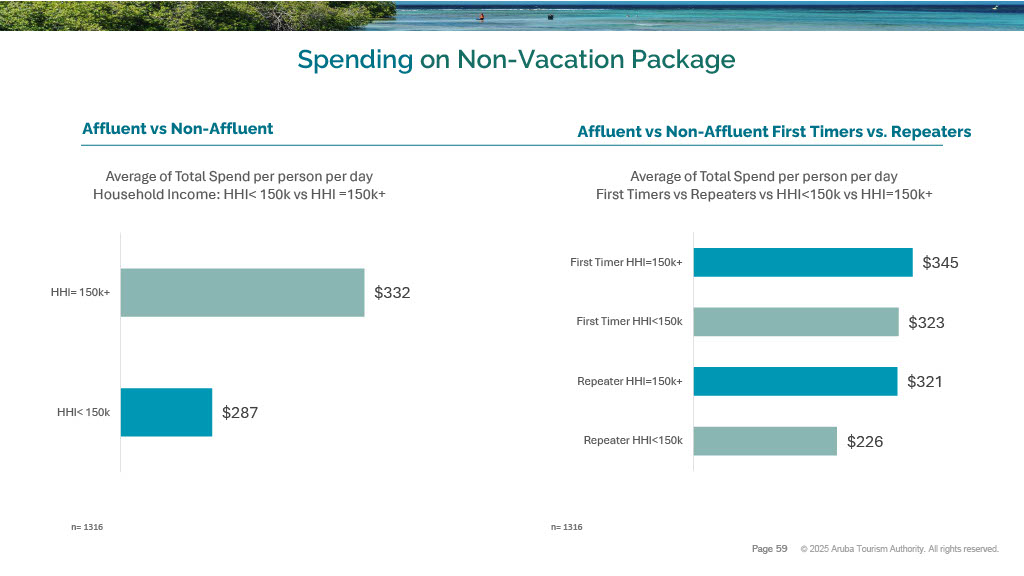Click the $226 data label

coord(865,441)
